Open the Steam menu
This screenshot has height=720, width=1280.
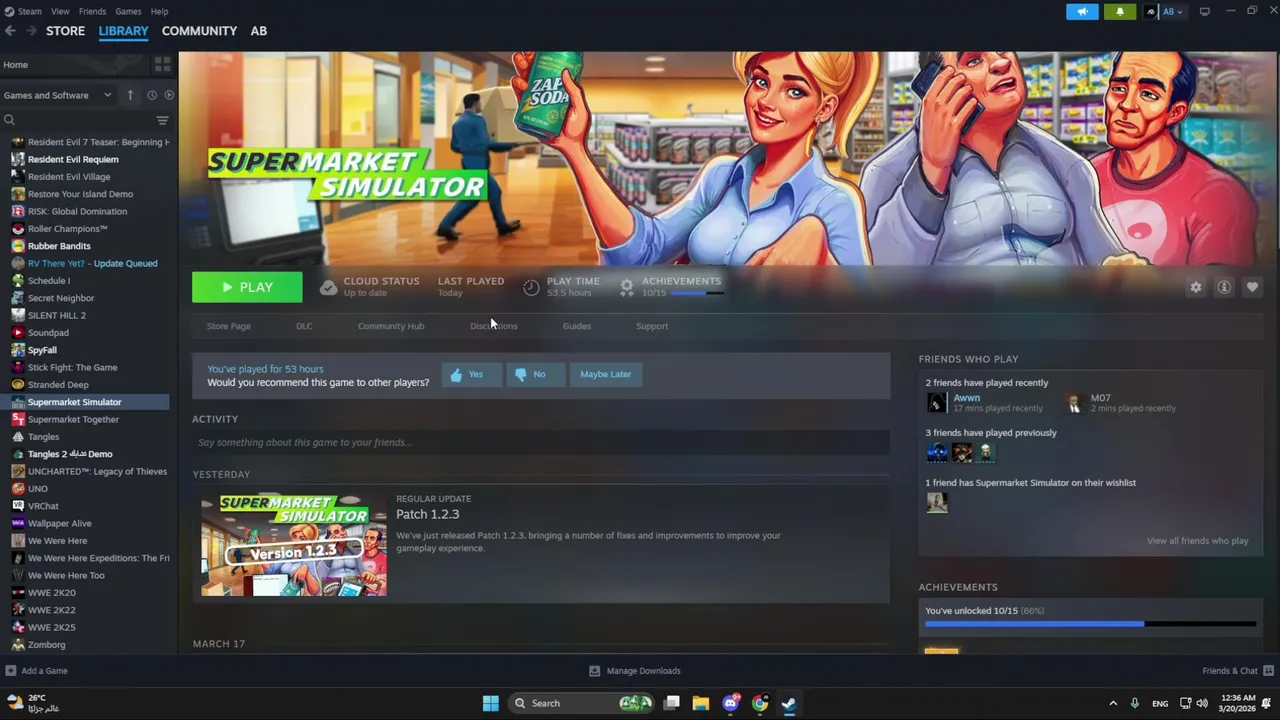coord(29,11)
